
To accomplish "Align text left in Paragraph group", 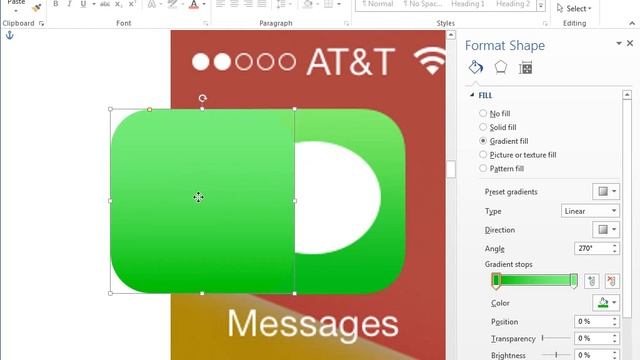I will (x=220, y=4).
